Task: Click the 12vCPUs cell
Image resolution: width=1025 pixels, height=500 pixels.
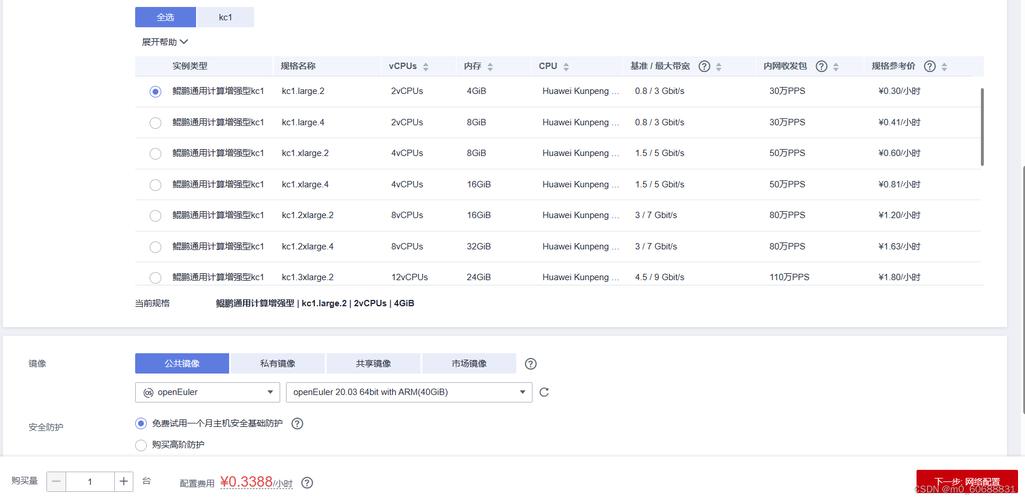Action: pyautogui.click(x=409, y=277)
